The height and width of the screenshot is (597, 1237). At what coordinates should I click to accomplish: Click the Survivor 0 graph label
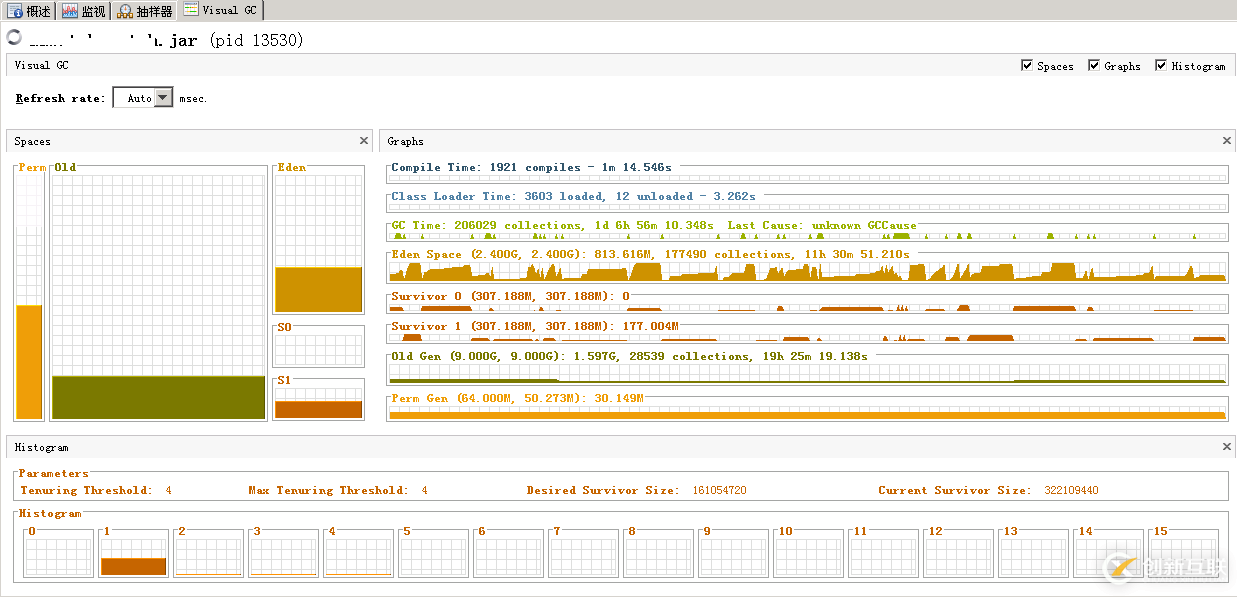[510, 296]
